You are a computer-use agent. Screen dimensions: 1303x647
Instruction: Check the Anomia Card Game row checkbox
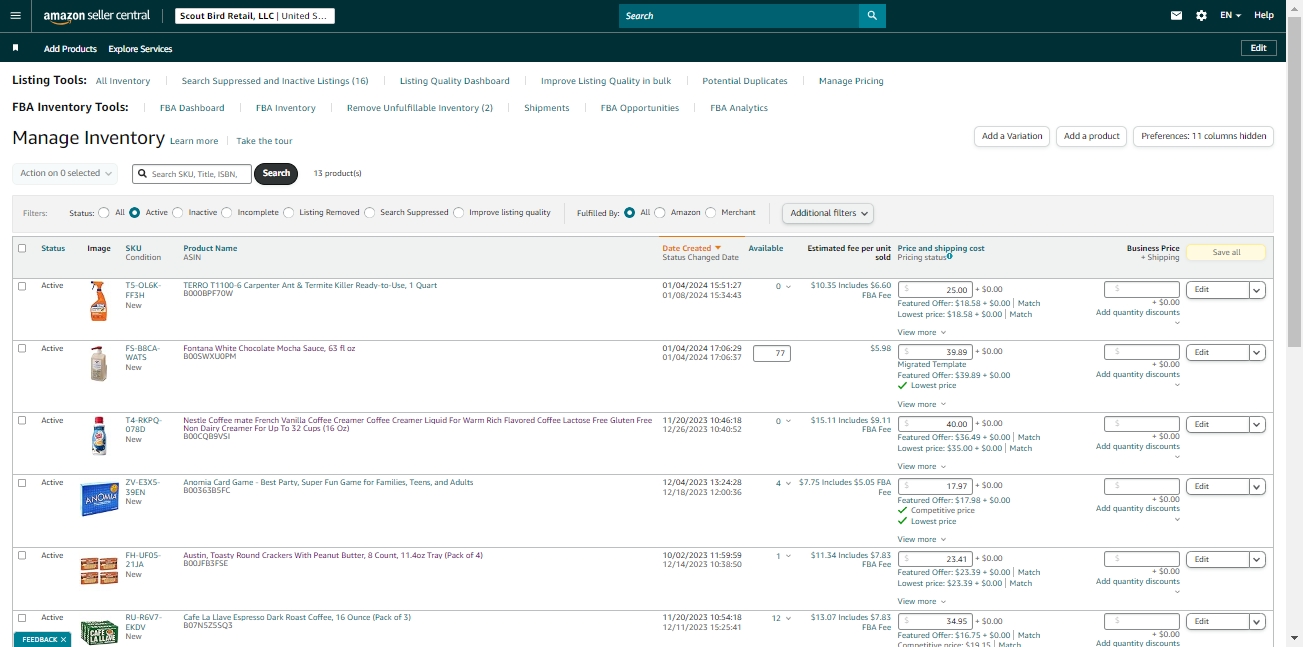point(22,483)
